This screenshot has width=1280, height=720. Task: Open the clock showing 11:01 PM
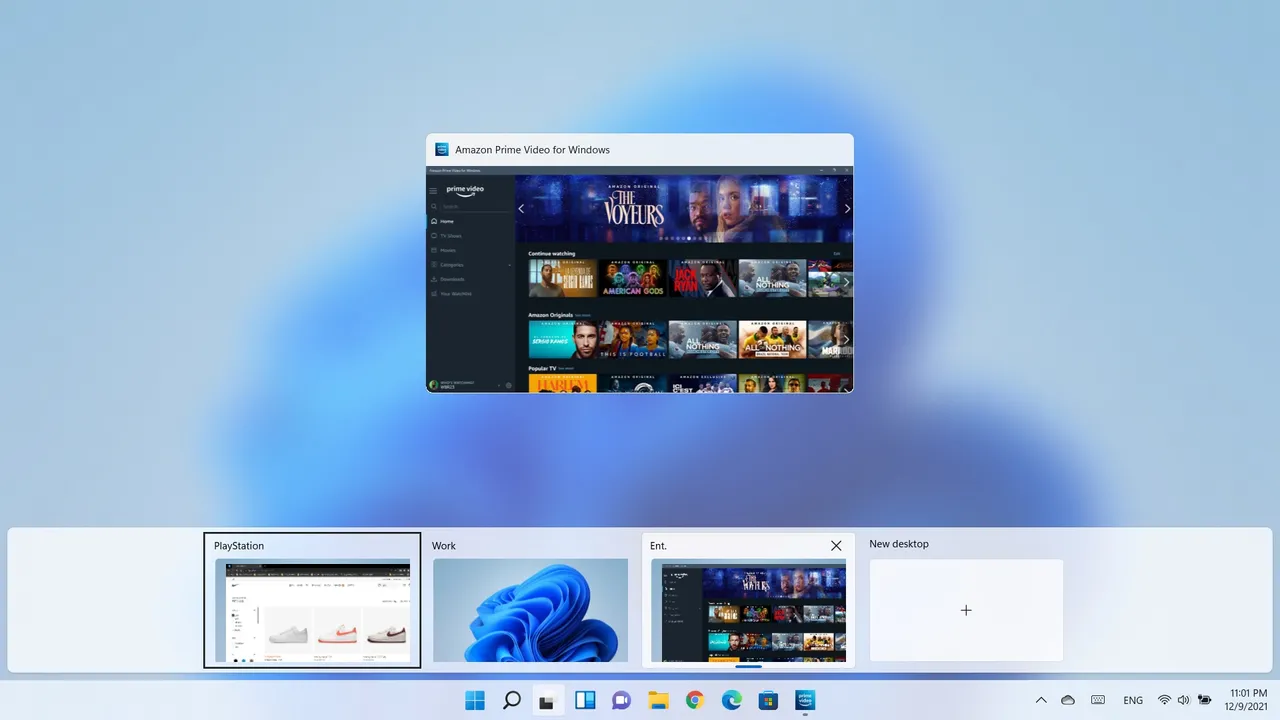(x=1248, y=700)
